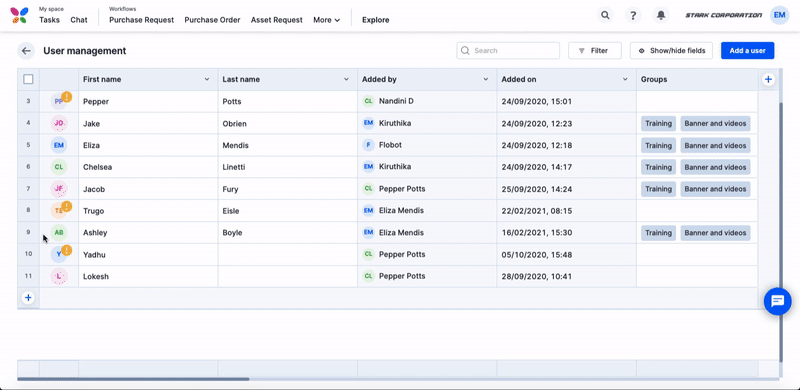
Task: Click the Filter button
Action: coord(595,51)
